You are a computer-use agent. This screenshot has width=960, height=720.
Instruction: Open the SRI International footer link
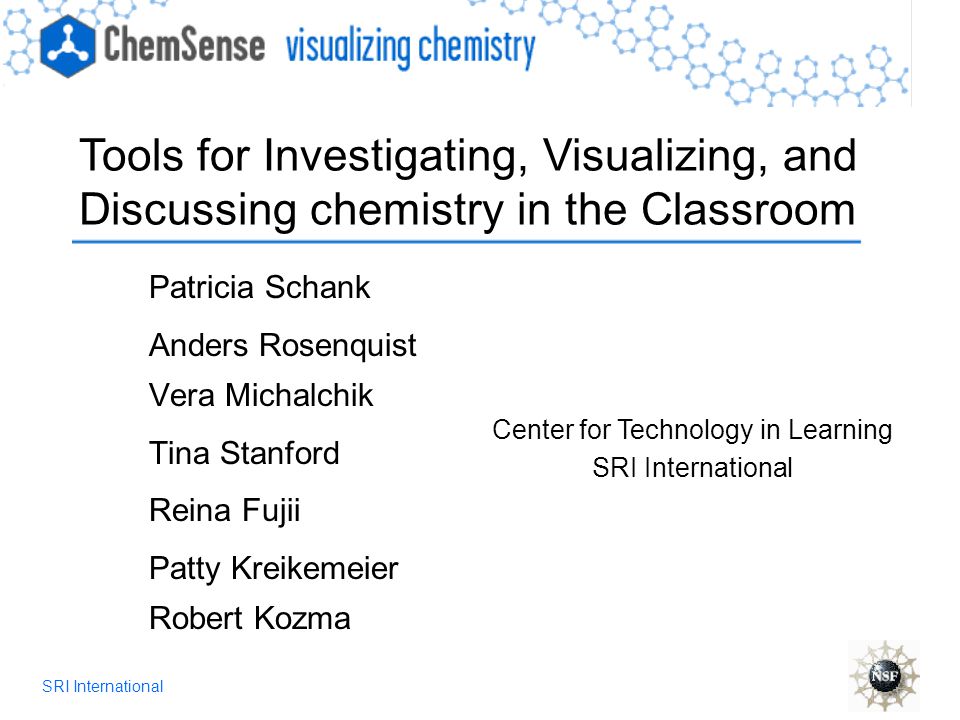(x=102, y=686)
